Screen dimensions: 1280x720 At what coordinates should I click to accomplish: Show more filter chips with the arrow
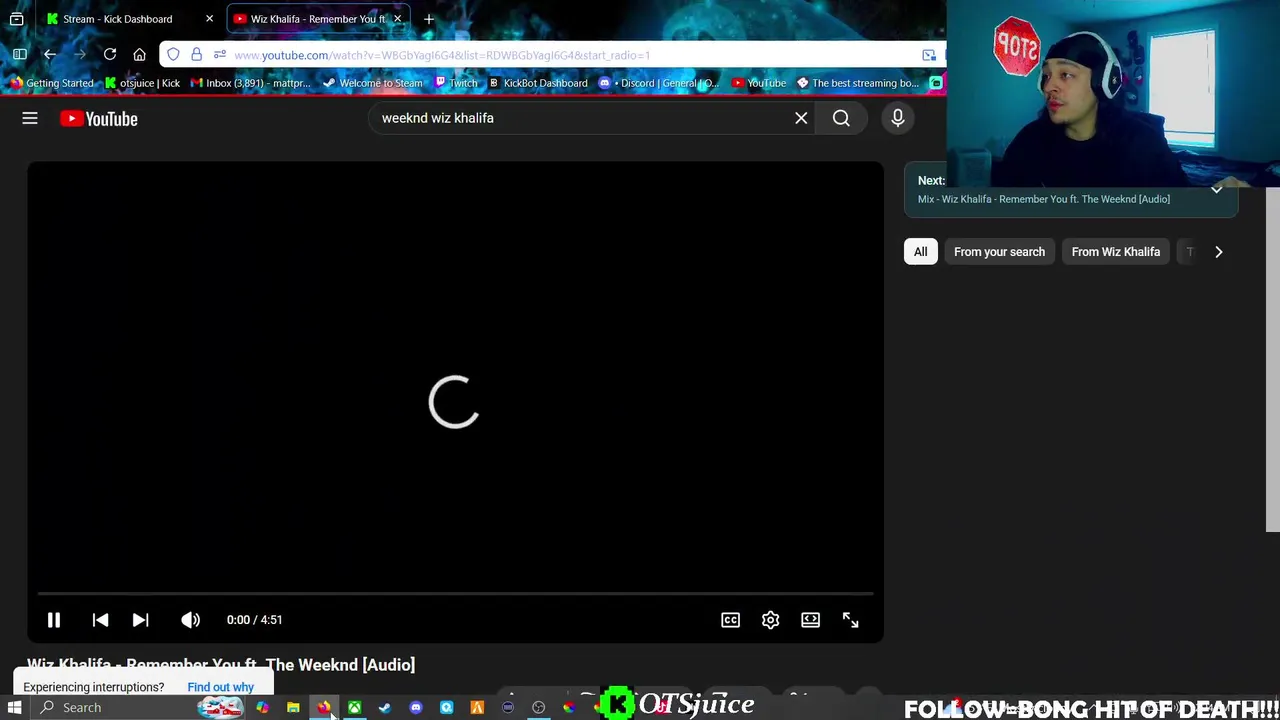point(1218,252)
